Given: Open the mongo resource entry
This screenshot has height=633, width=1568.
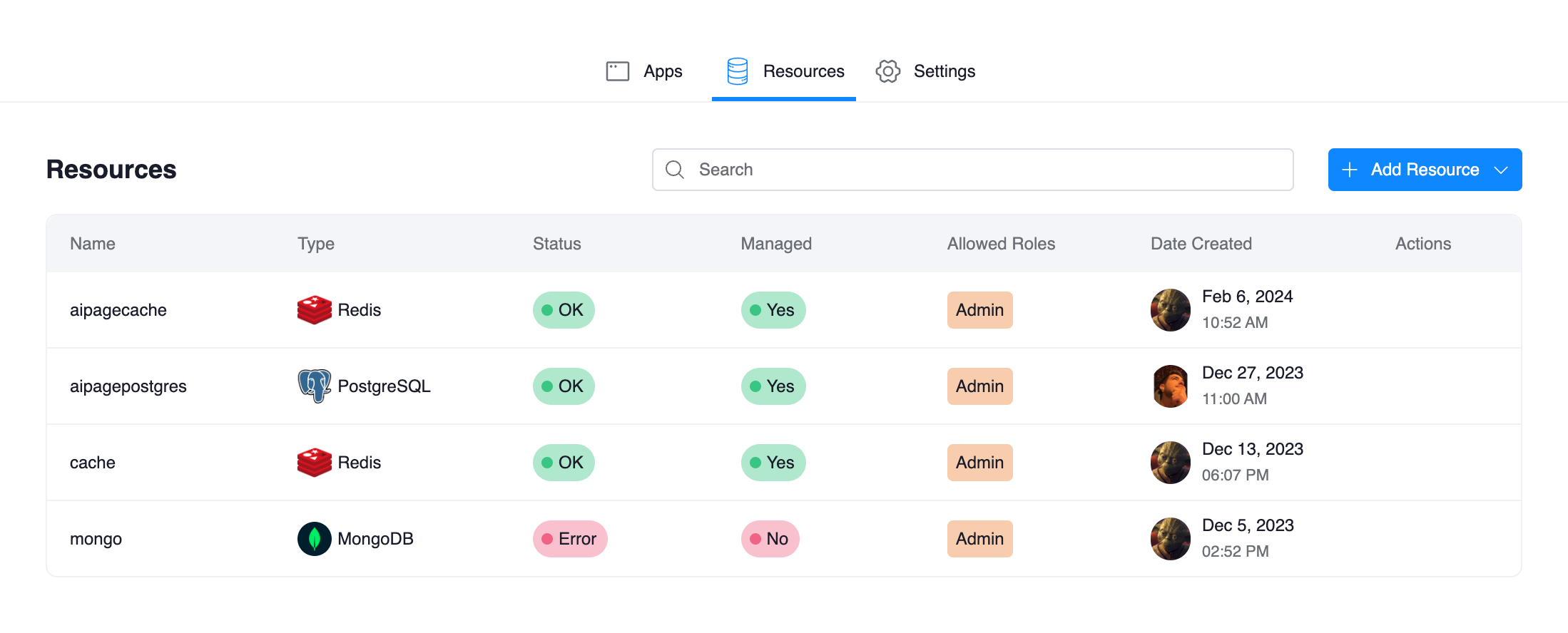Looking at the screenshot, I should click(96, 539).
